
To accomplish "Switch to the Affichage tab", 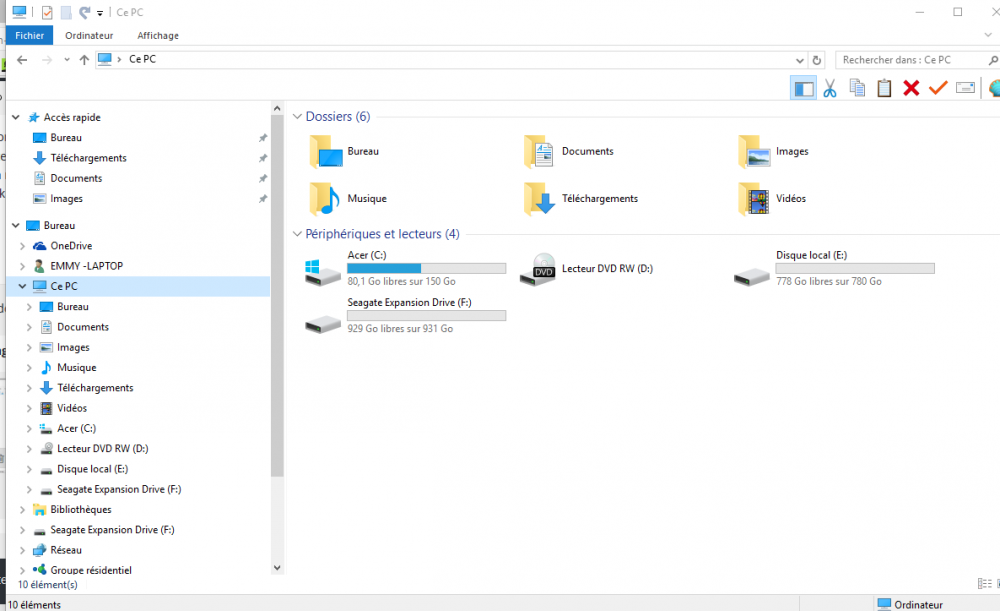I will pyautogui.click(x=158, y=35).
